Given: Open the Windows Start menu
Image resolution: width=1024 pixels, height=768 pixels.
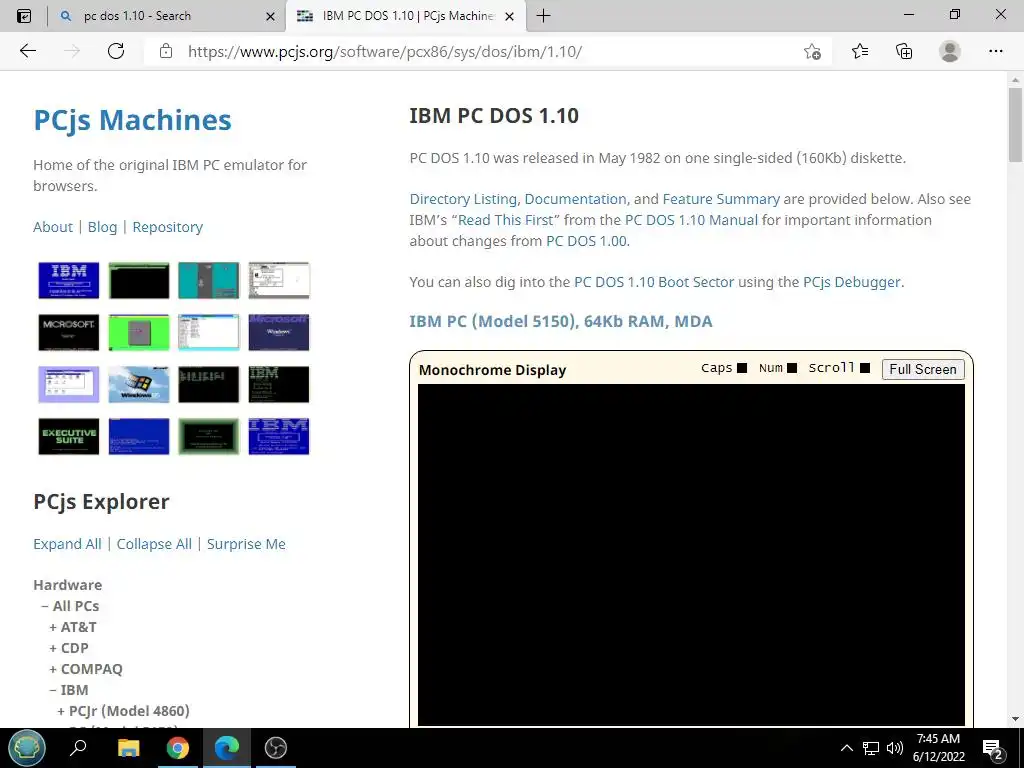Looking at the screenshot, I should [x=27, y=748].
